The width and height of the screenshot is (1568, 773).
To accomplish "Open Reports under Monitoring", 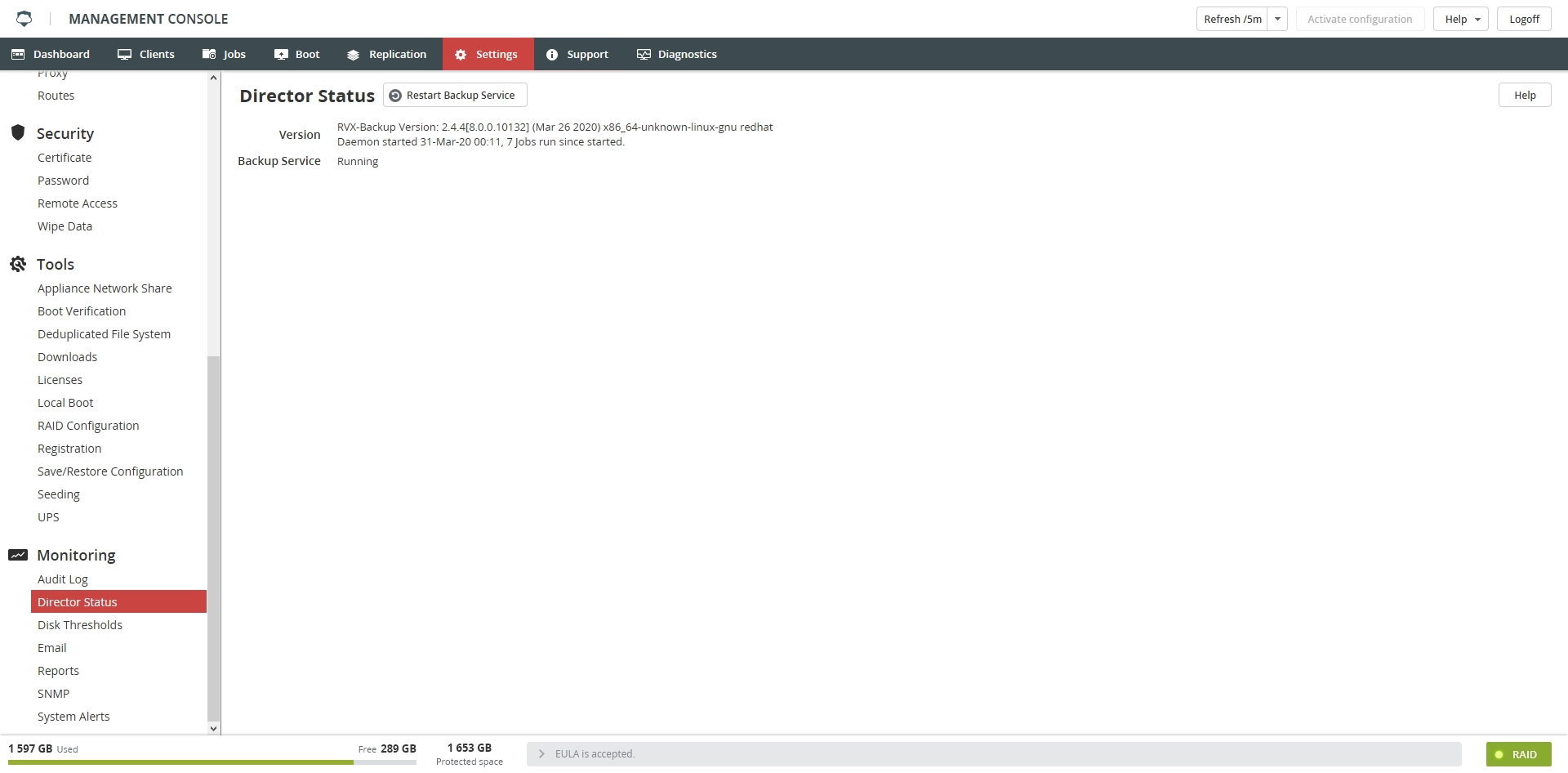I will (x=58, y=671).
